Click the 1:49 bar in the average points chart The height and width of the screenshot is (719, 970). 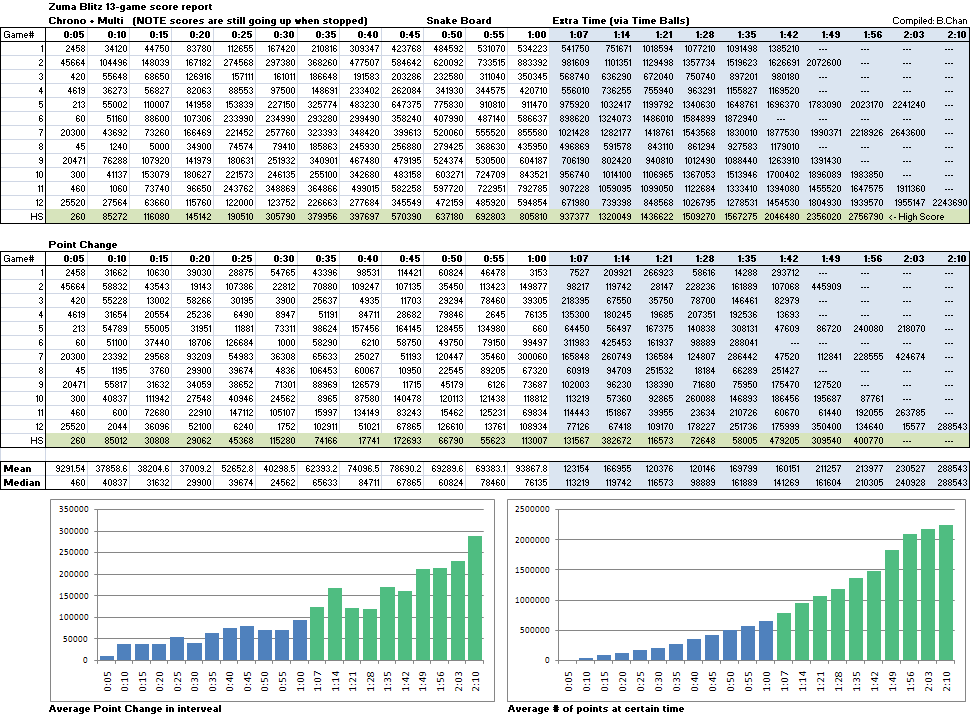point(892,605)
